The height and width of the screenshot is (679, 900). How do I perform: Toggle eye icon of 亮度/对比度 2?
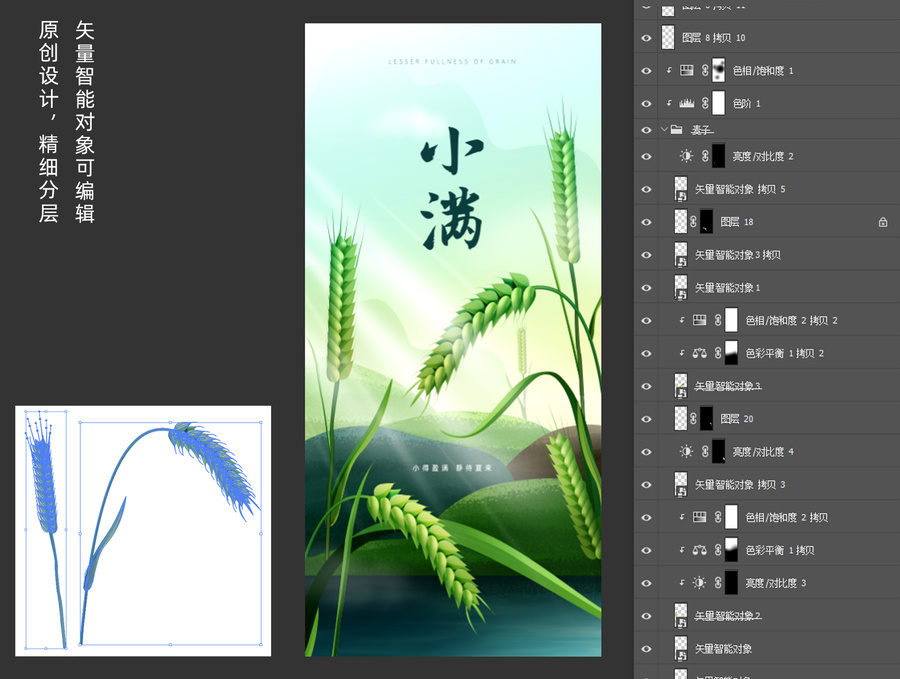pyautogui.click(x=646, y=156)
